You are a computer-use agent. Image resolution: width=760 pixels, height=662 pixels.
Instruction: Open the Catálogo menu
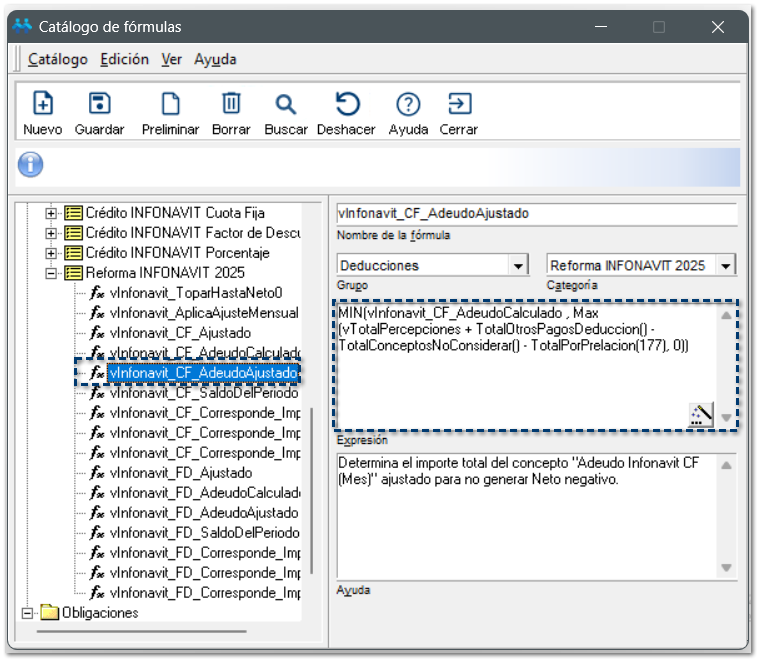click(x=58, y=59)
